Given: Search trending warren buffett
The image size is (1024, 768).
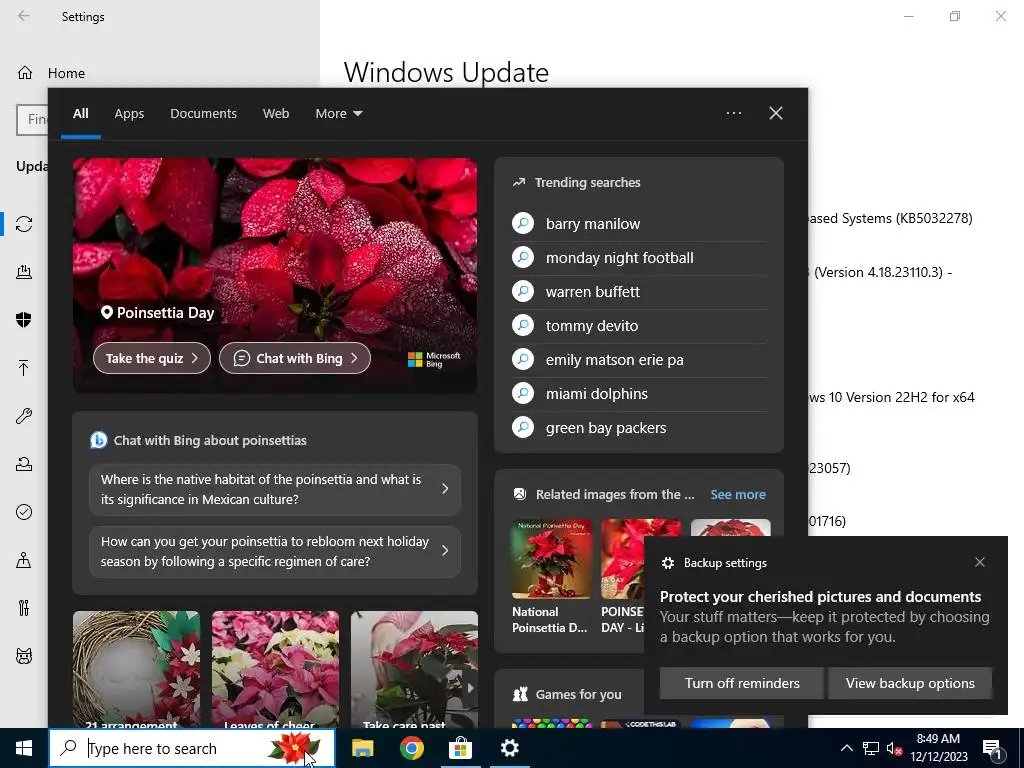Looking at the screenshot, I should 639,292.
